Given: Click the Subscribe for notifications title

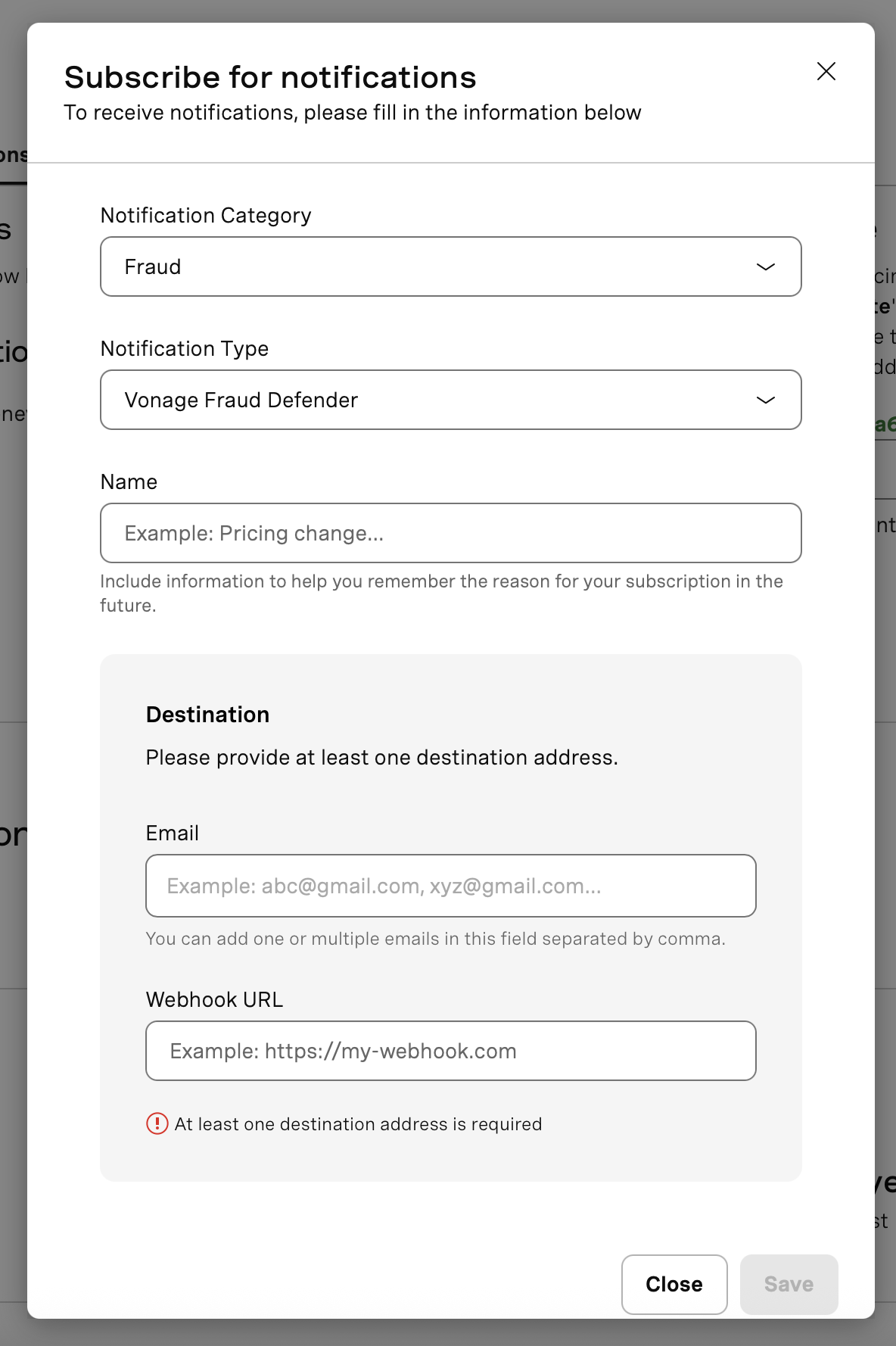Looking at the screenshot, I should [271, 76].
